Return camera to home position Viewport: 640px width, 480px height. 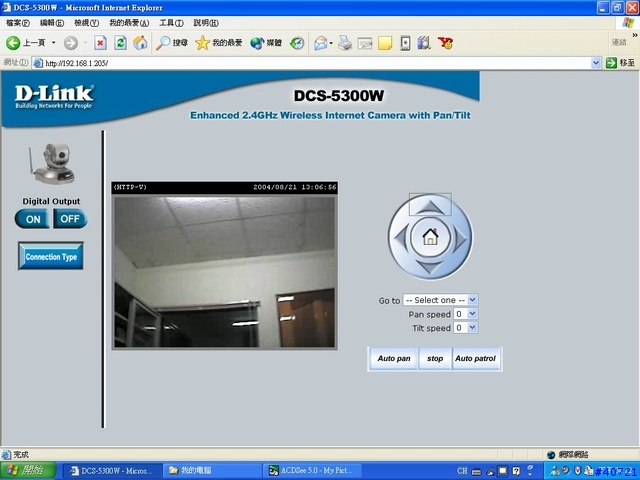pyautogui.click(x=430, y=237)
